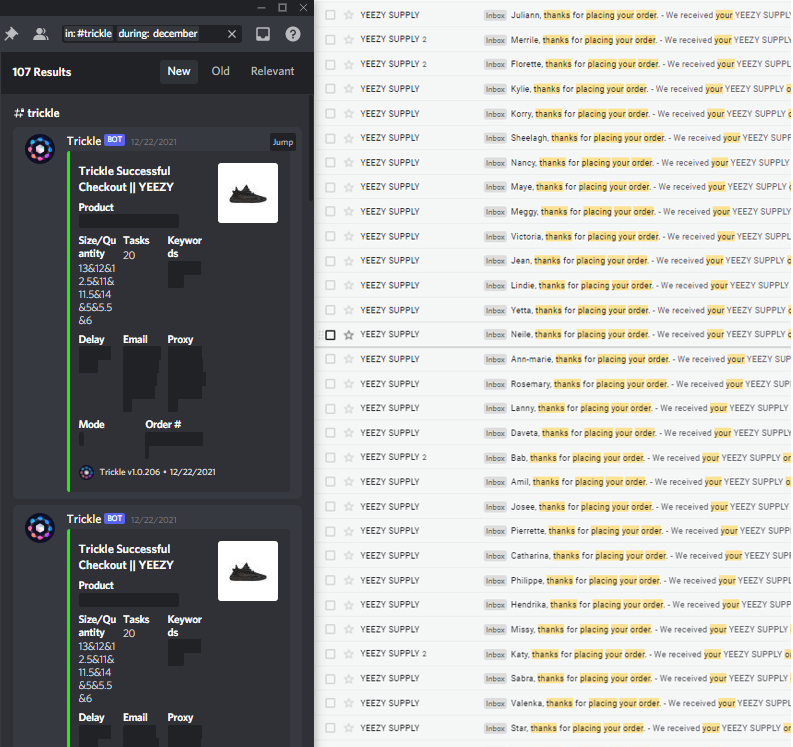Select checkbox for Bab email

[x=330, y=458]
